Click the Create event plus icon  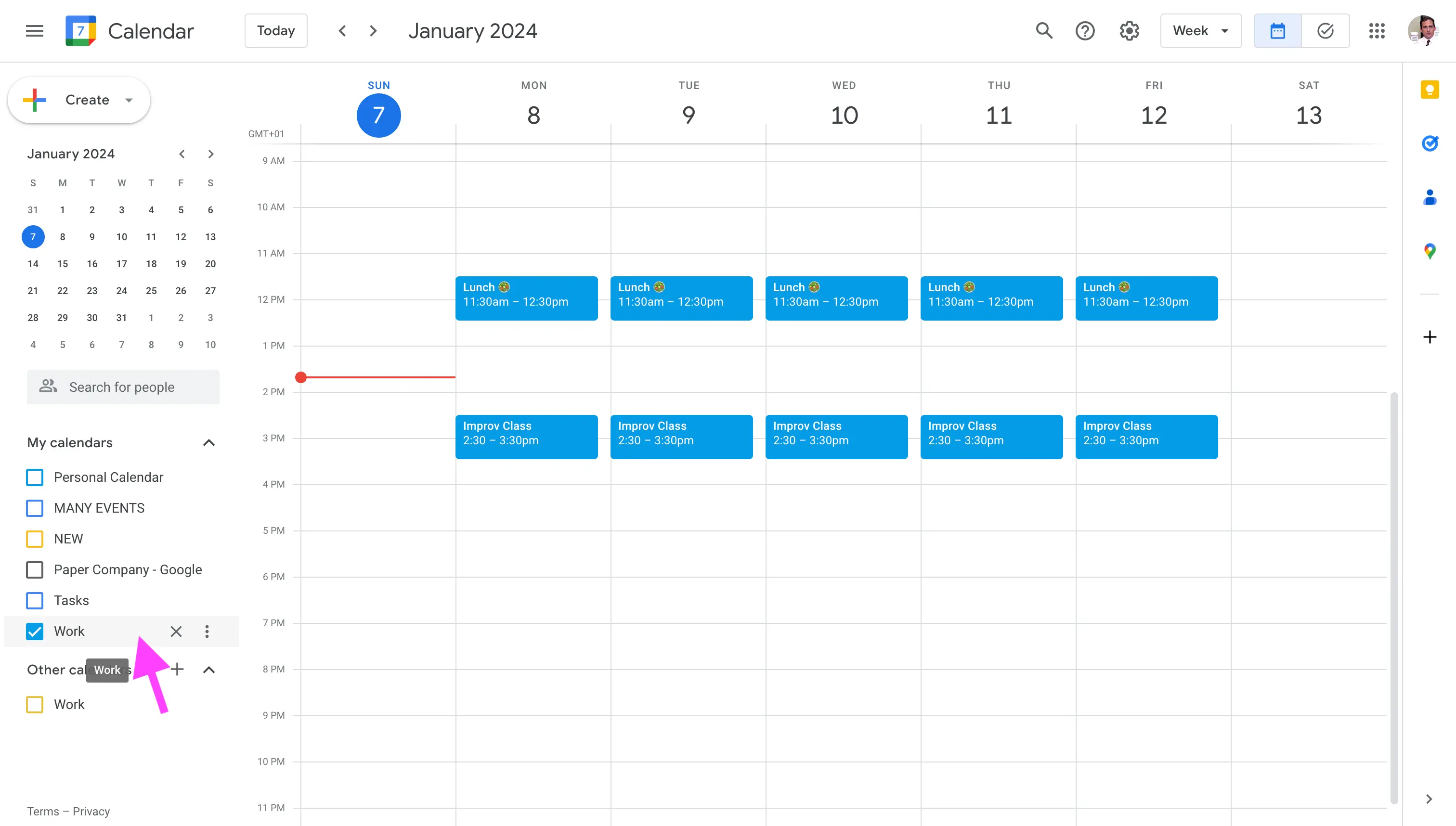coord(36,100)
